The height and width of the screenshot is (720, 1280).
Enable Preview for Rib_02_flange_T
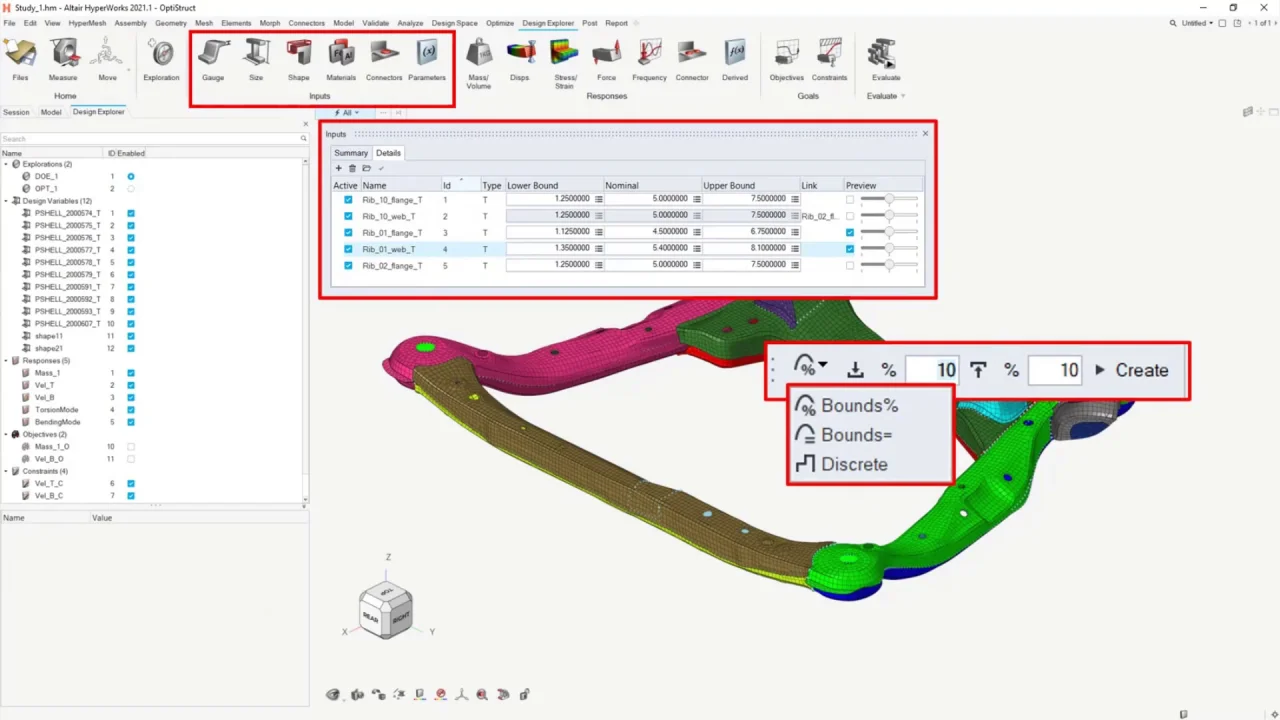tap(850, 266)
